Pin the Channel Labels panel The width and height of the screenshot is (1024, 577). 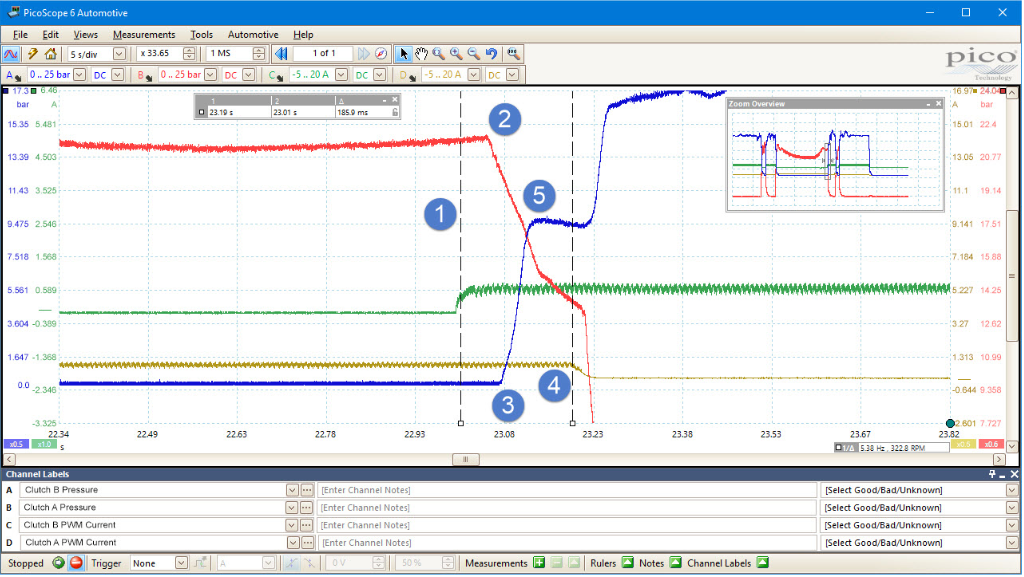pyautogui.click(x=992, y=475)
